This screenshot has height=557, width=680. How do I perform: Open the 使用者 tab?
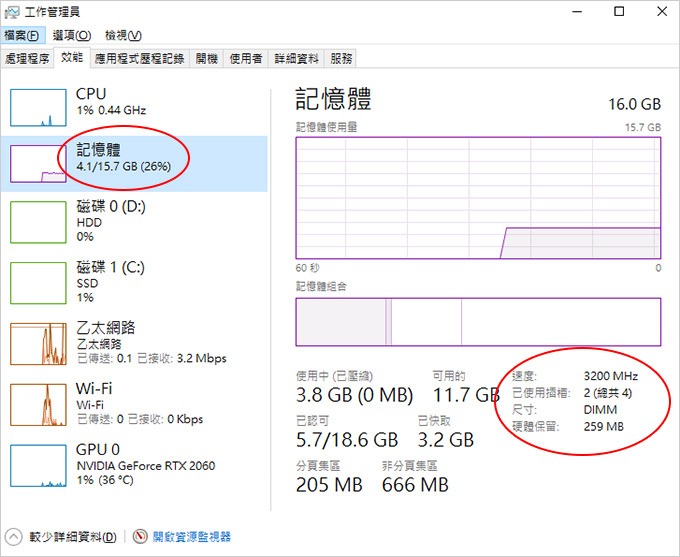[x=246, y=59]
